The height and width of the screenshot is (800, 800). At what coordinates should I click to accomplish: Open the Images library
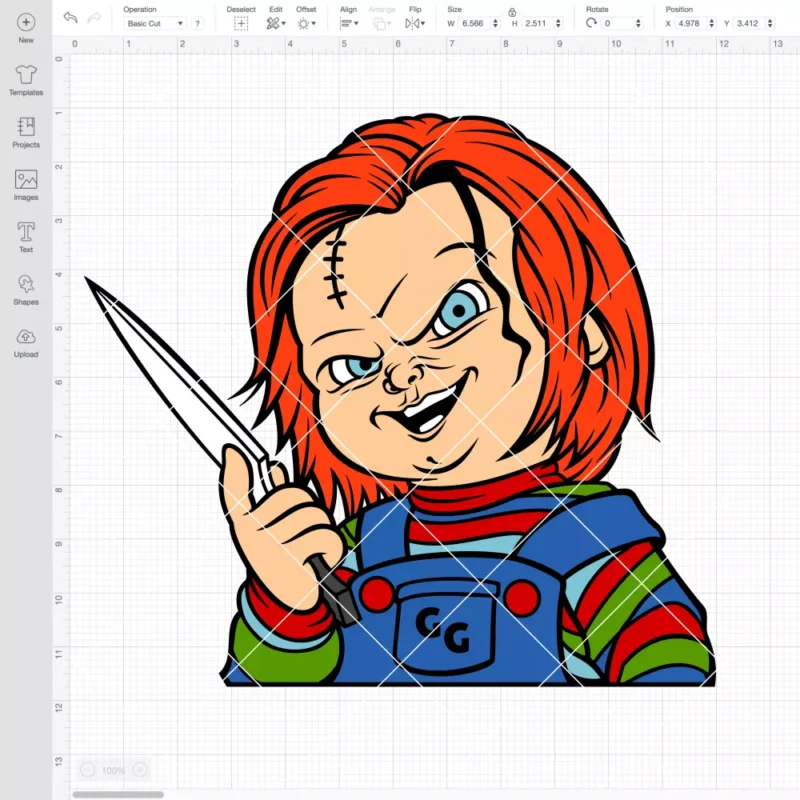coord(26,185)
